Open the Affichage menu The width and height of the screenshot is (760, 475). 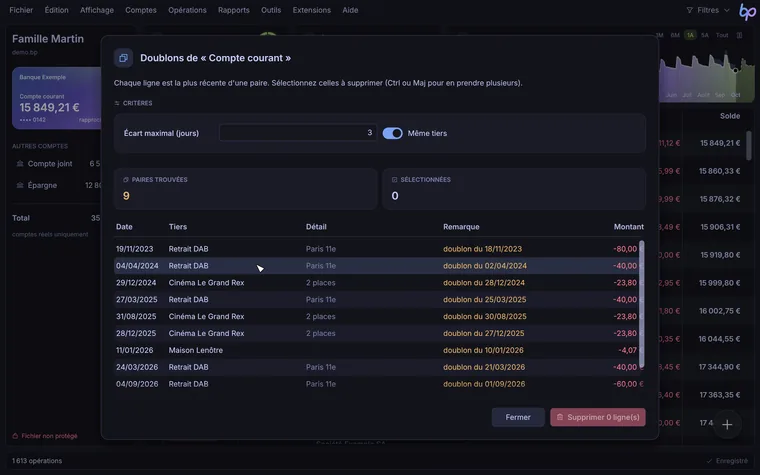click(96, 10)
